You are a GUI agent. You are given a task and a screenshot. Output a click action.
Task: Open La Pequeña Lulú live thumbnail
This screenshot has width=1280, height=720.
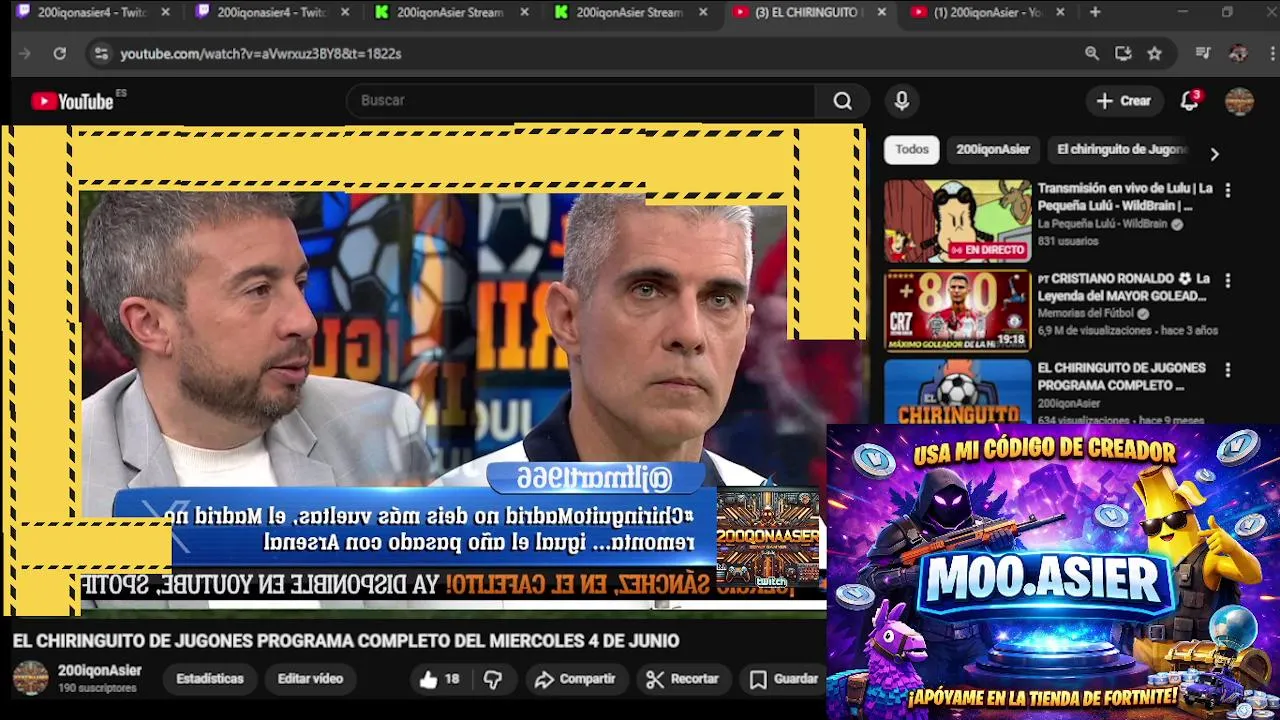(957, 221)
